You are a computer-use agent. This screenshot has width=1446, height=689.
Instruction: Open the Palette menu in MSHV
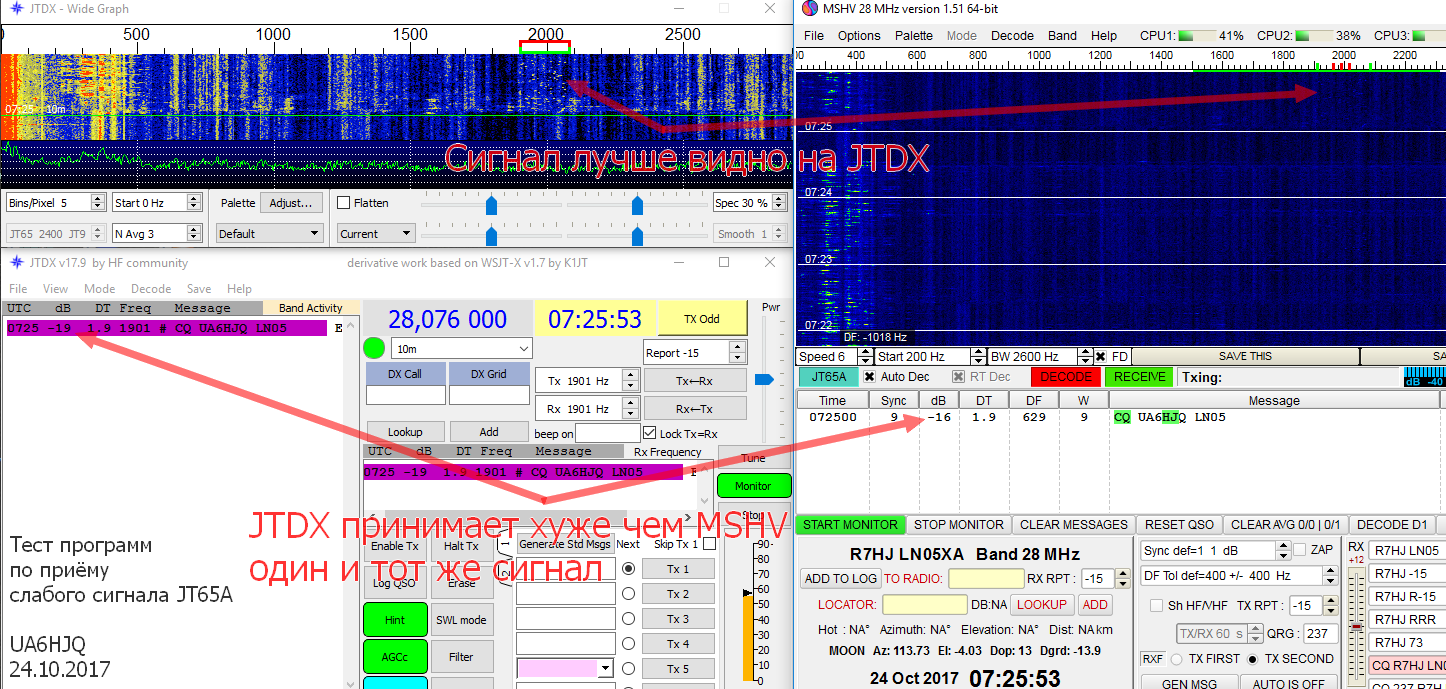[x=914, y=36]
